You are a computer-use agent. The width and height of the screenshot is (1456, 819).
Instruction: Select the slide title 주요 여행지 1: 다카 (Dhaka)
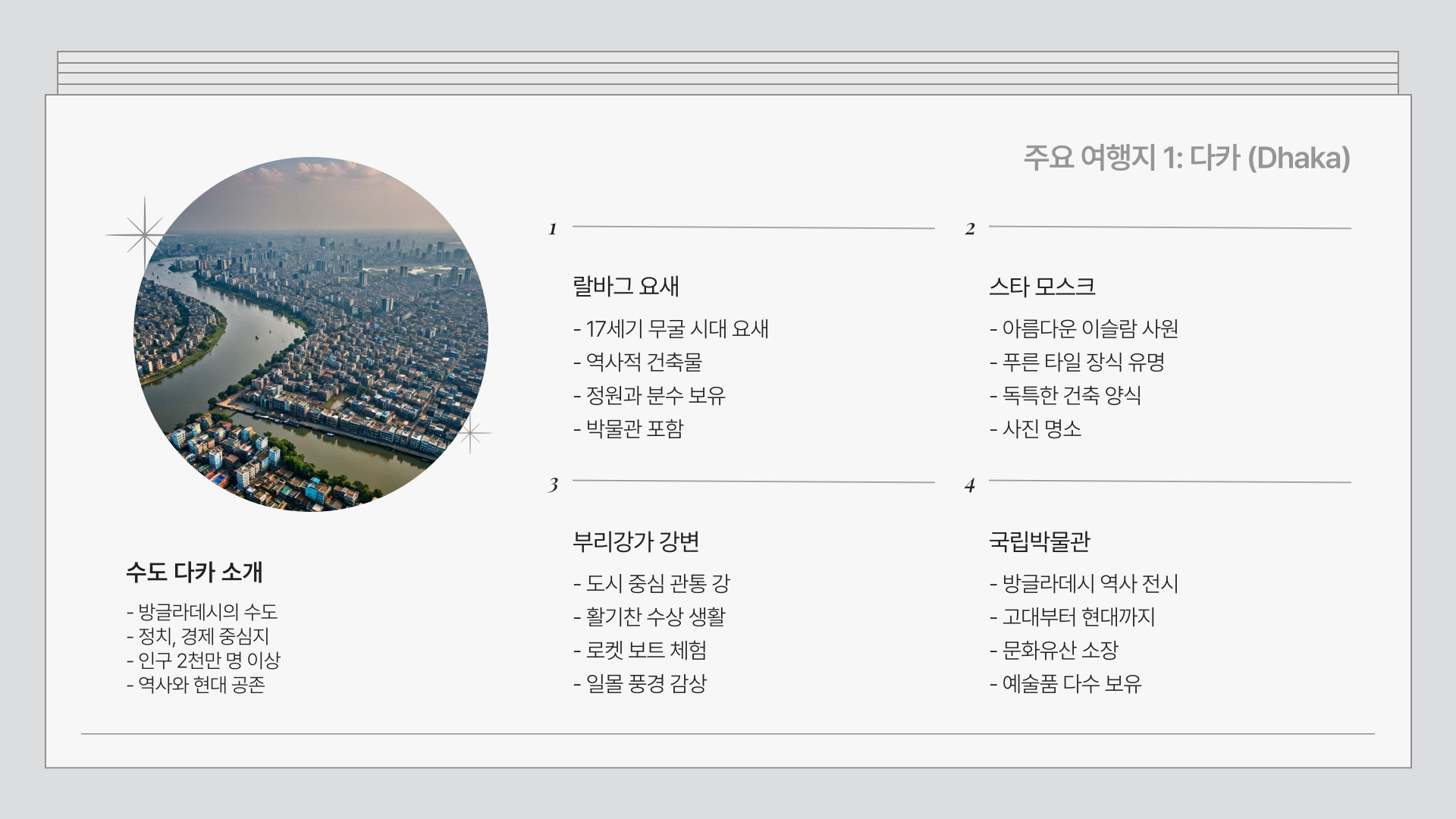coord(1186,158)
